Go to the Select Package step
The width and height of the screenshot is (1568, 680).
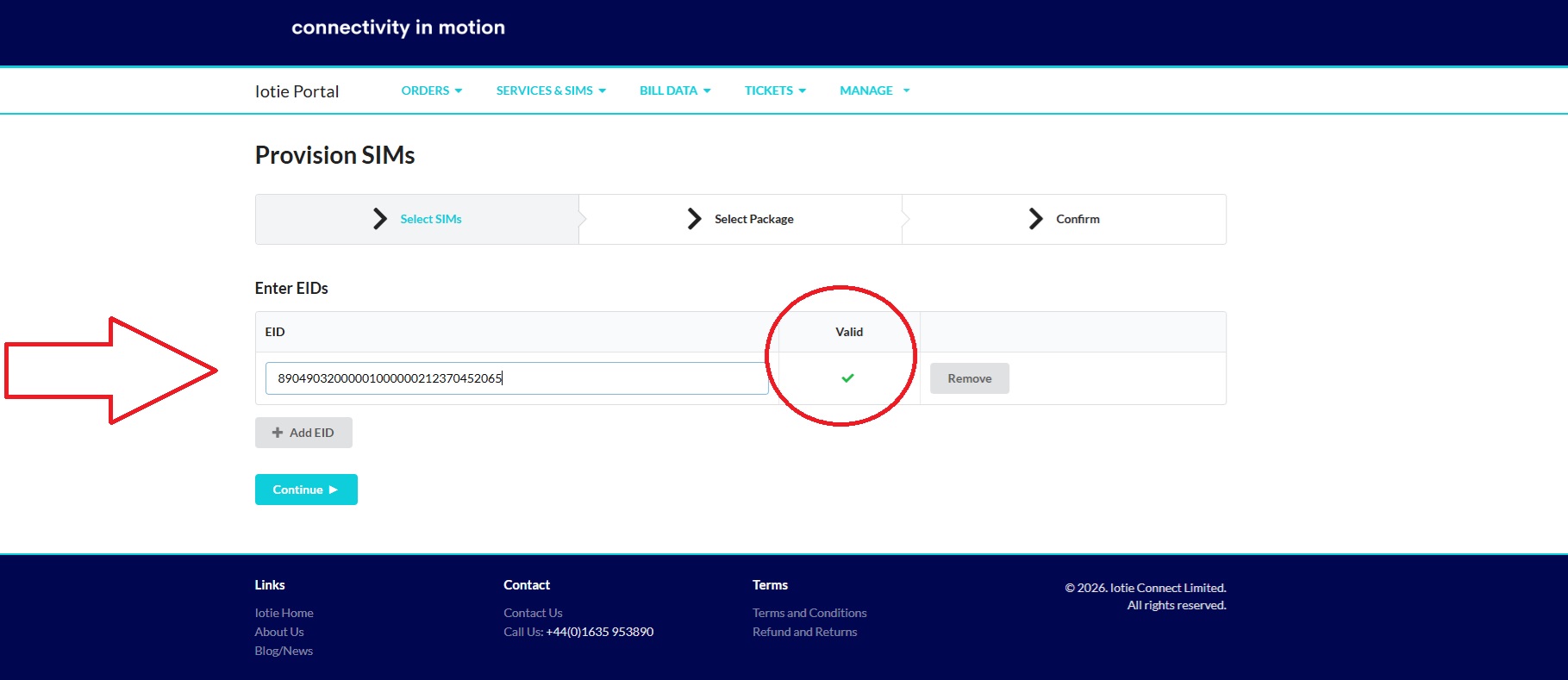pos(753,219)
